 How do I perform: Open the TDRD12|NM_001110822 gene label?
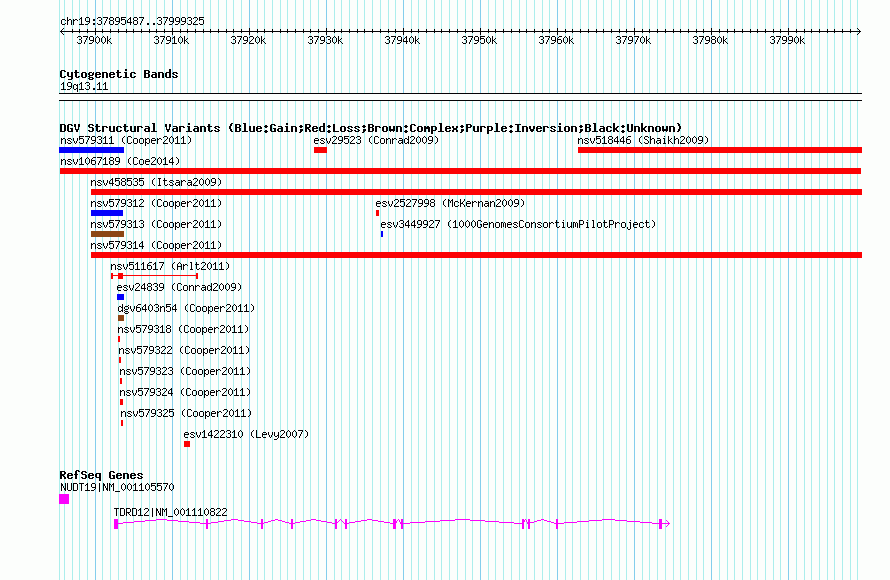pos(170,512)
